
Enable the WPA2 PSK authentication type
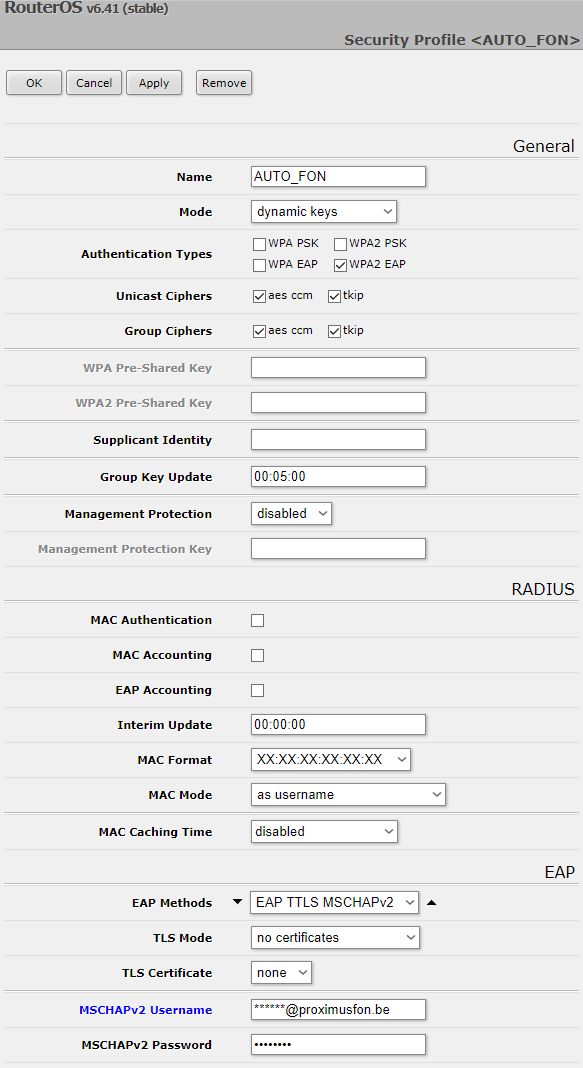coord(340,243)
